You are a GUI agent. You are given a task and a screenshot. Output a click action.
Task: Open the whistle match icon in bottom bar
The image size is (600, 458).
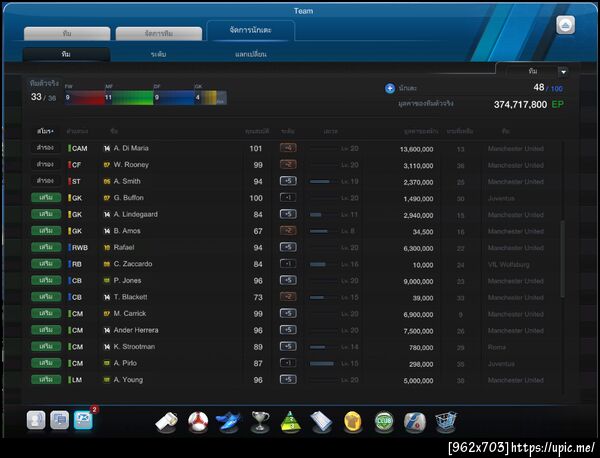click(x=166, y=422)
